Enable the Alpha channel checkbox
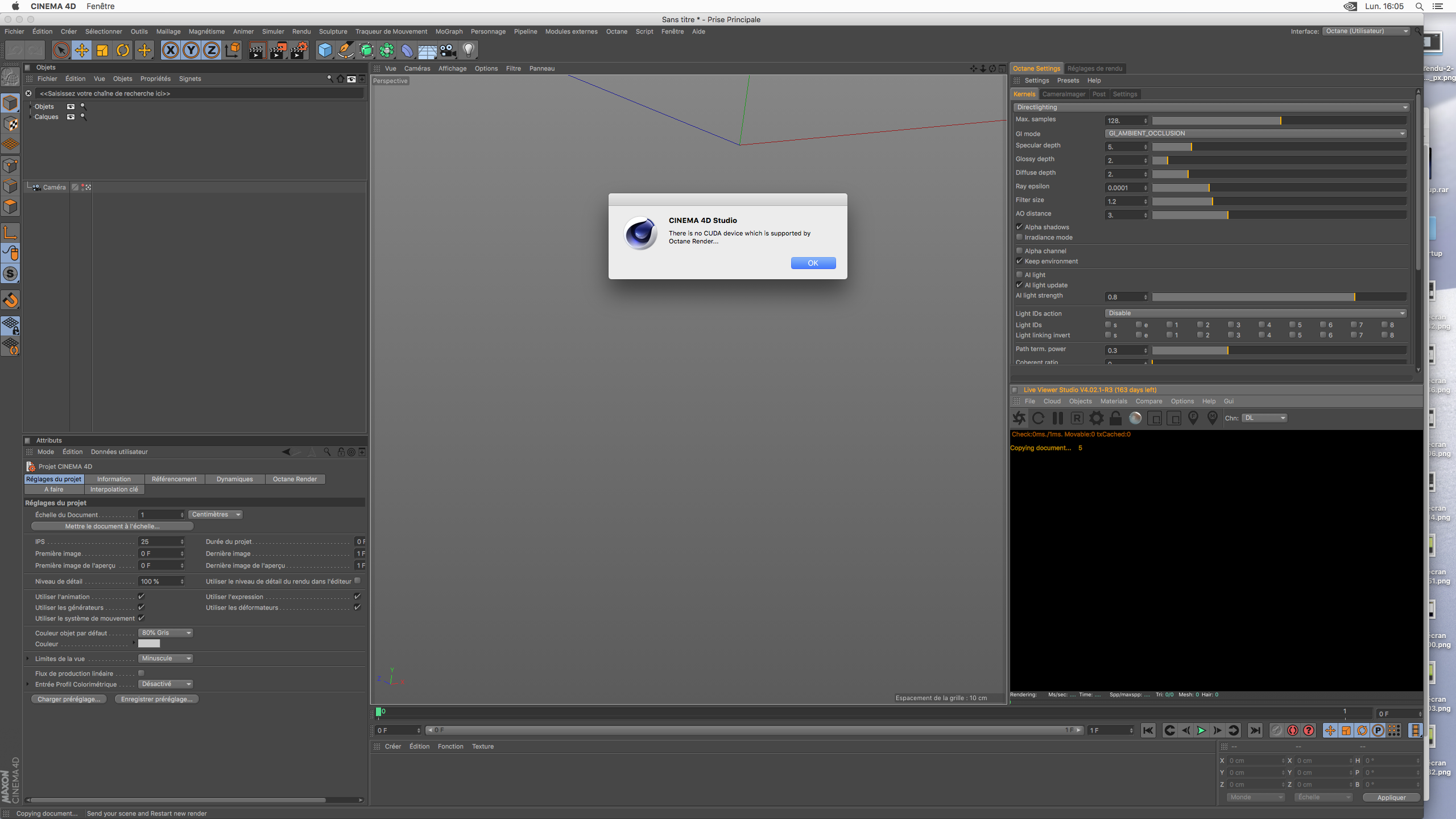Screen dimensions: 1456x819 1019,250
